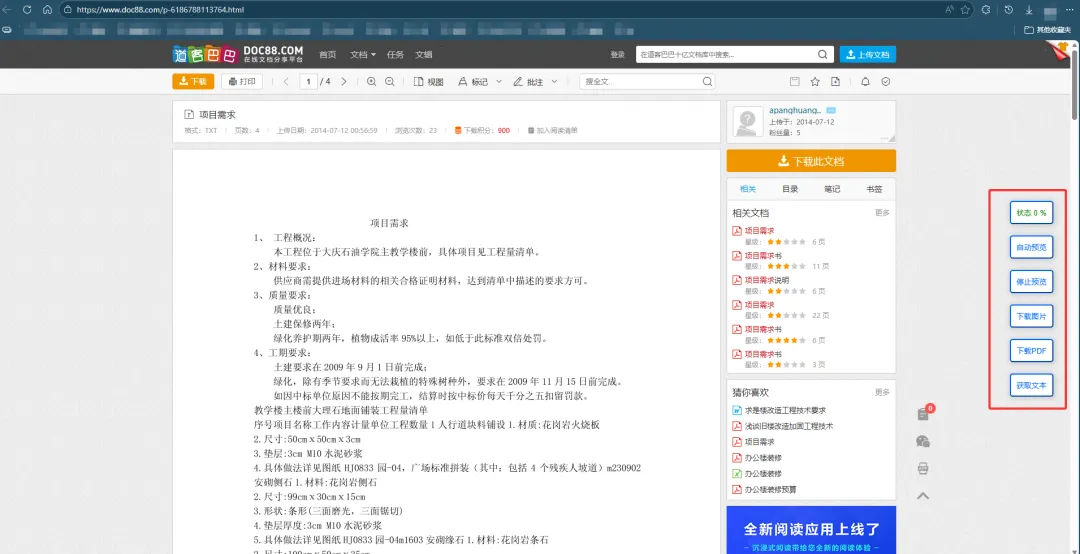Switch to the 书签 tab

pos(874,189)
